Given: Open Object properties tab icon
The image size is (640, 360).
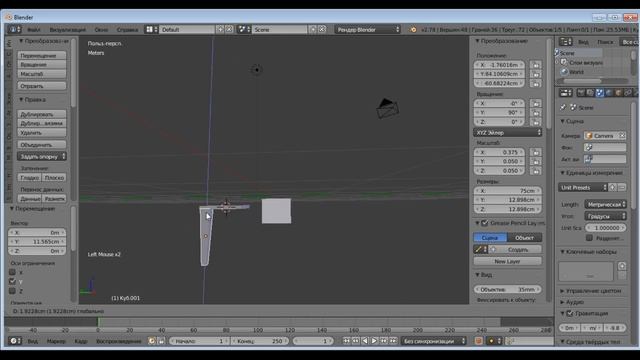Looking at the screenshot, I should pyautogui.click(x=618, y=93).
